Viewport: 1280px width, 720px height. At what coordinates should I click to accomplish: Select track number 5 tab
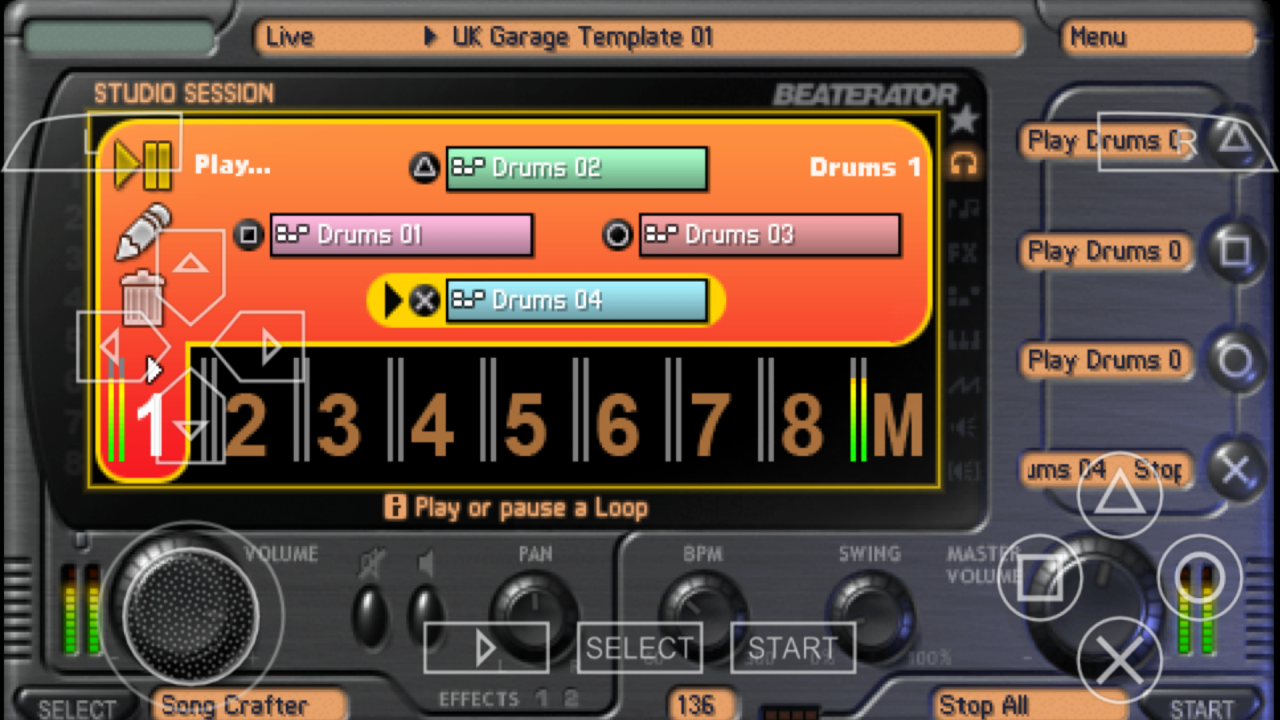coord(525,423)
